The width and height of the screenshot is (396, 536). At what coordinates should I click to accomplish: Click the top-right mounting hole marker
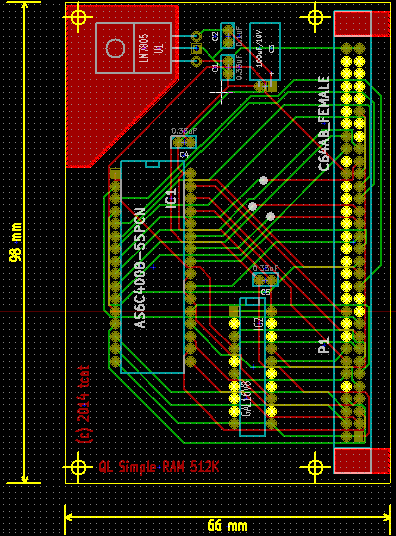tap(315, 17)
